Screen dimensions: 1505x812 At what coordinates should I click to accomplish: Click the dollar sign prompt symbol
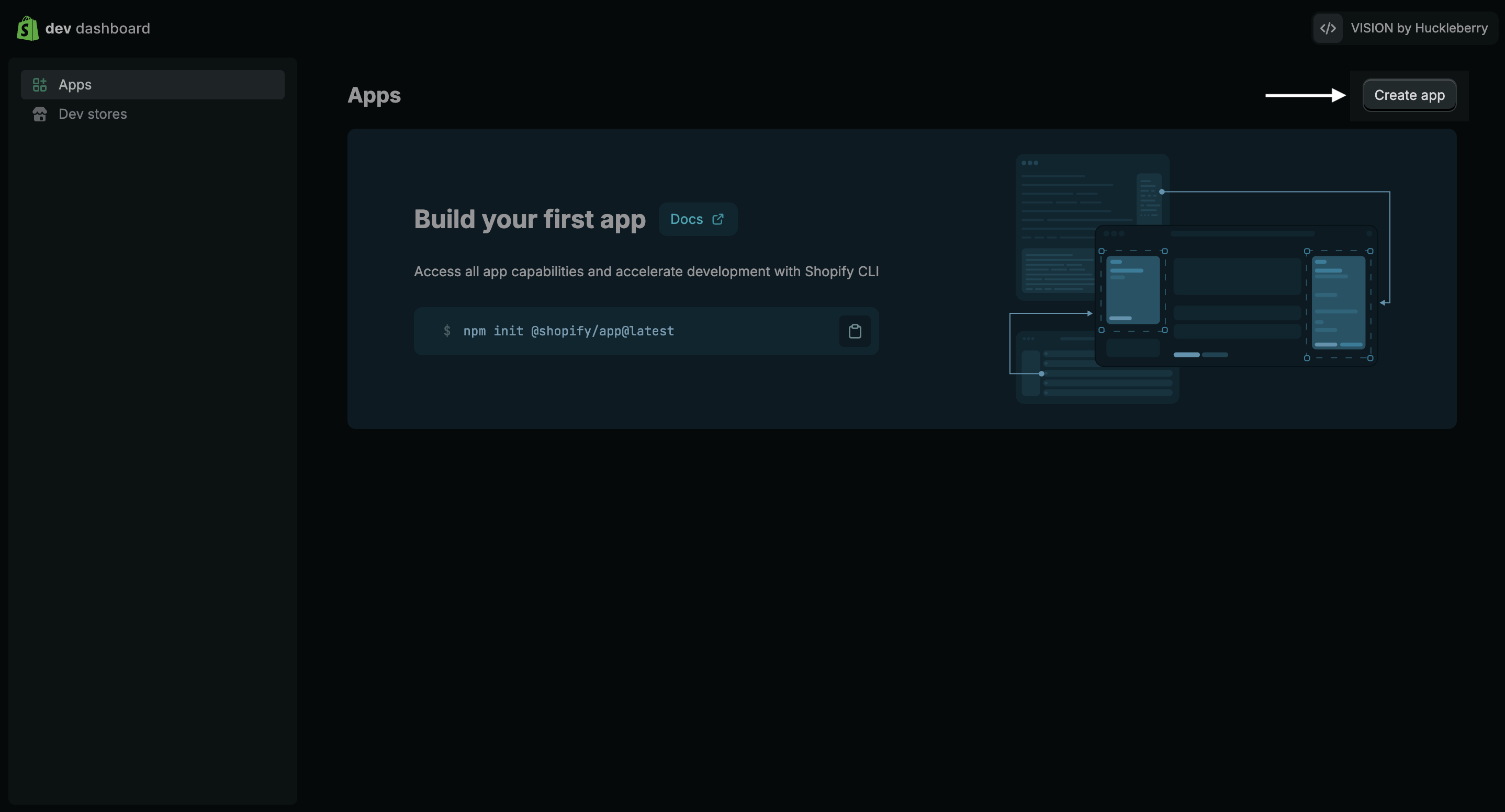click(x=447, y=331)
